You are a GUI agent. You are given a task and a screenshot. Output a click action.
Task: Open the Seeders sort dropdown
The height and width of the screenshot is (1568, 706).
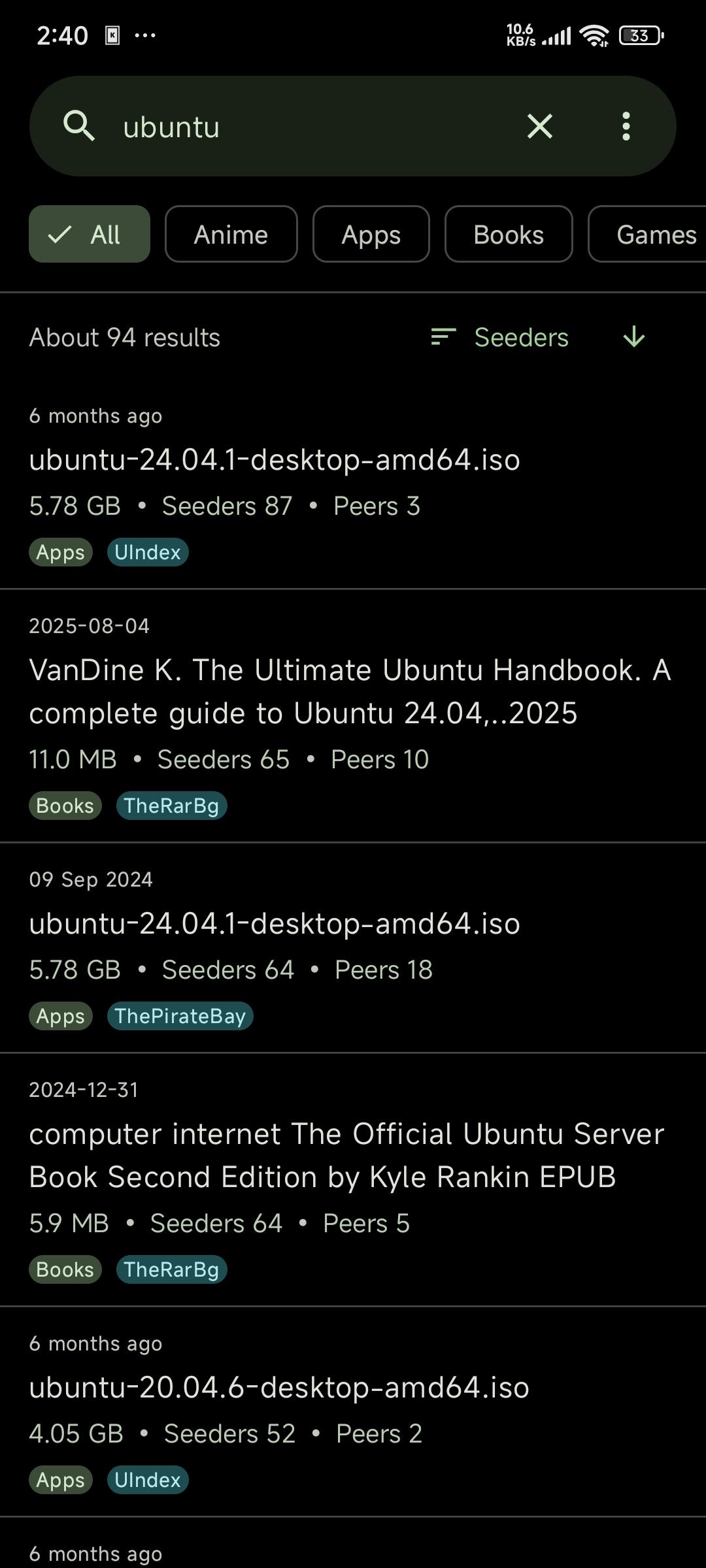(x=522, y=337)
